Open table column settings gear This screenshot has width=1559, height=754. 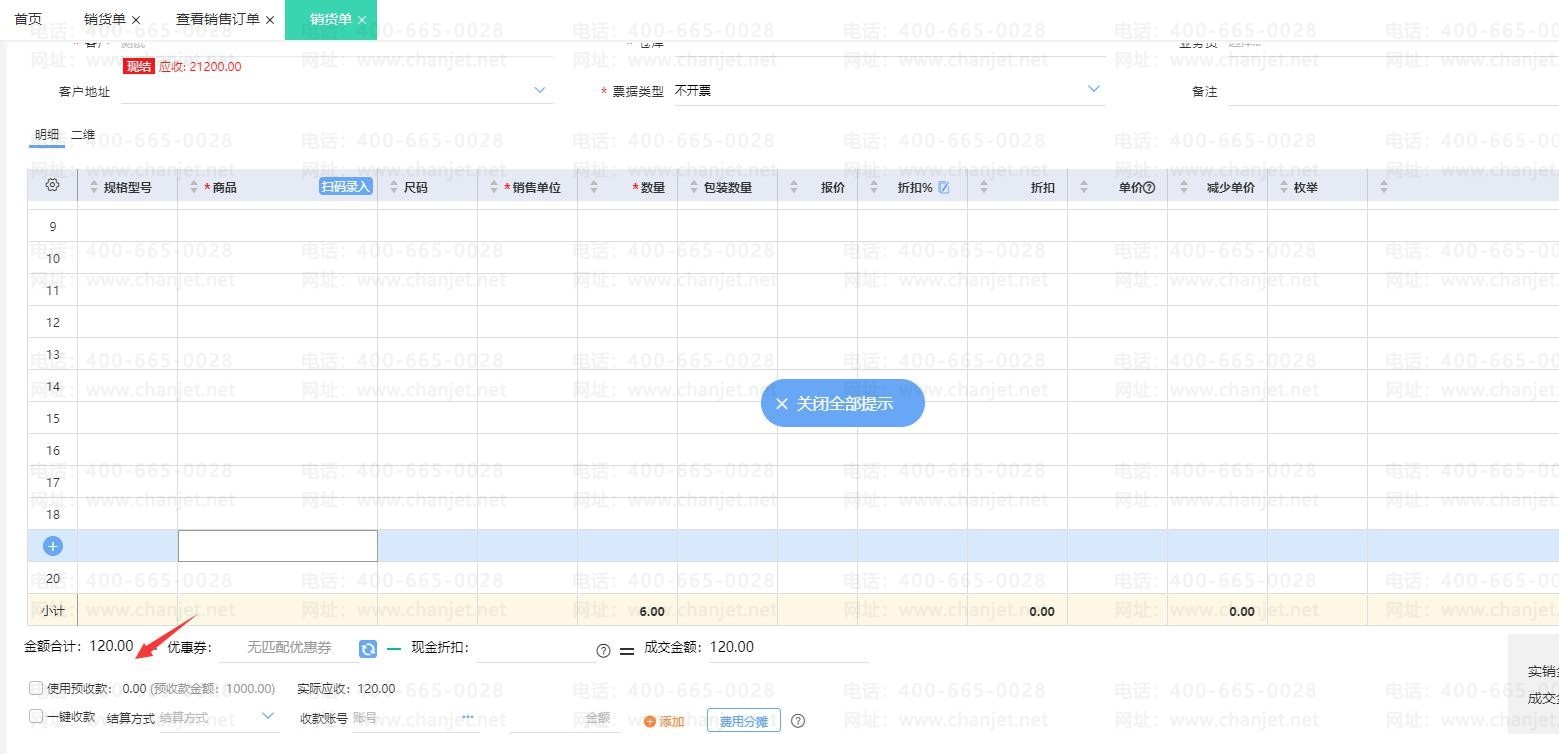pos(53,186)
